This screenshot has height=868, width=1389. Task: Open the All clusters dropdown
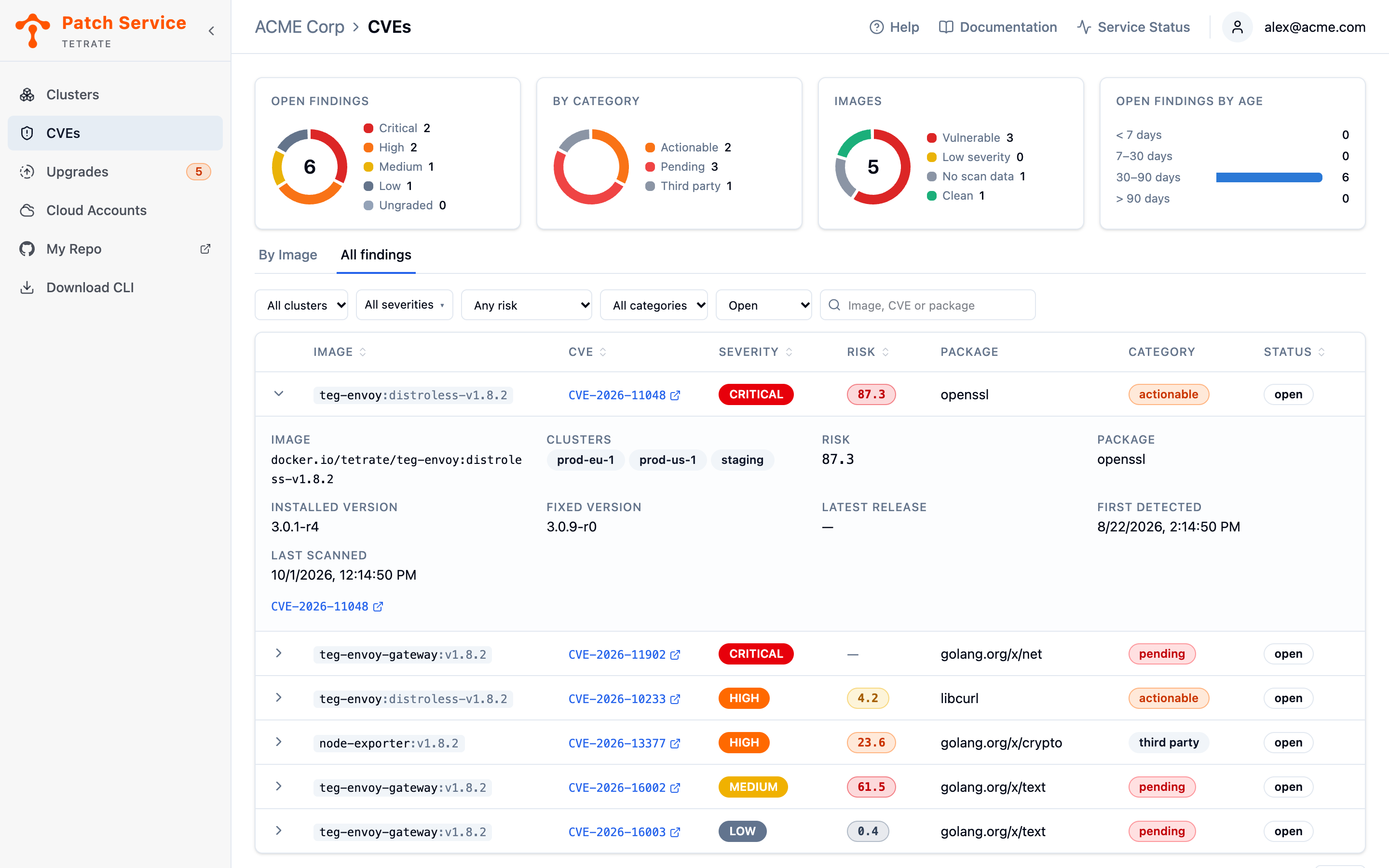click(302, 305)
